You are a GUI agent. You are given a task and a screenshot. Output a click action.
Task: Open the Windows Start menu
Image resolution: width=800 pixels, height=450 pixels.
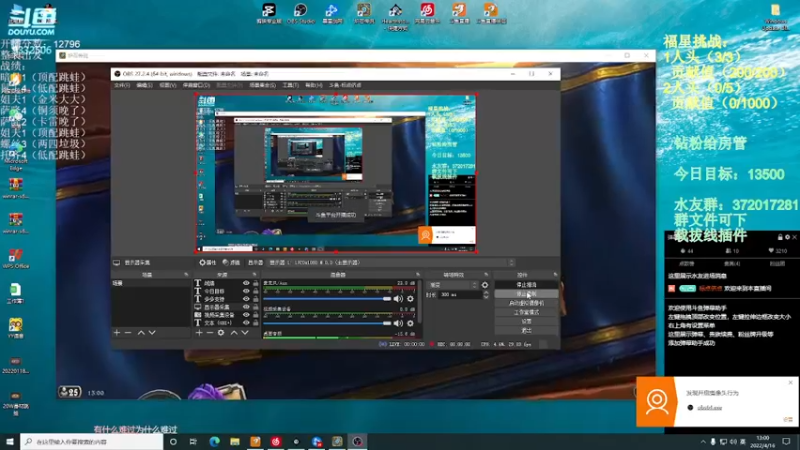(x=10, y=441)
